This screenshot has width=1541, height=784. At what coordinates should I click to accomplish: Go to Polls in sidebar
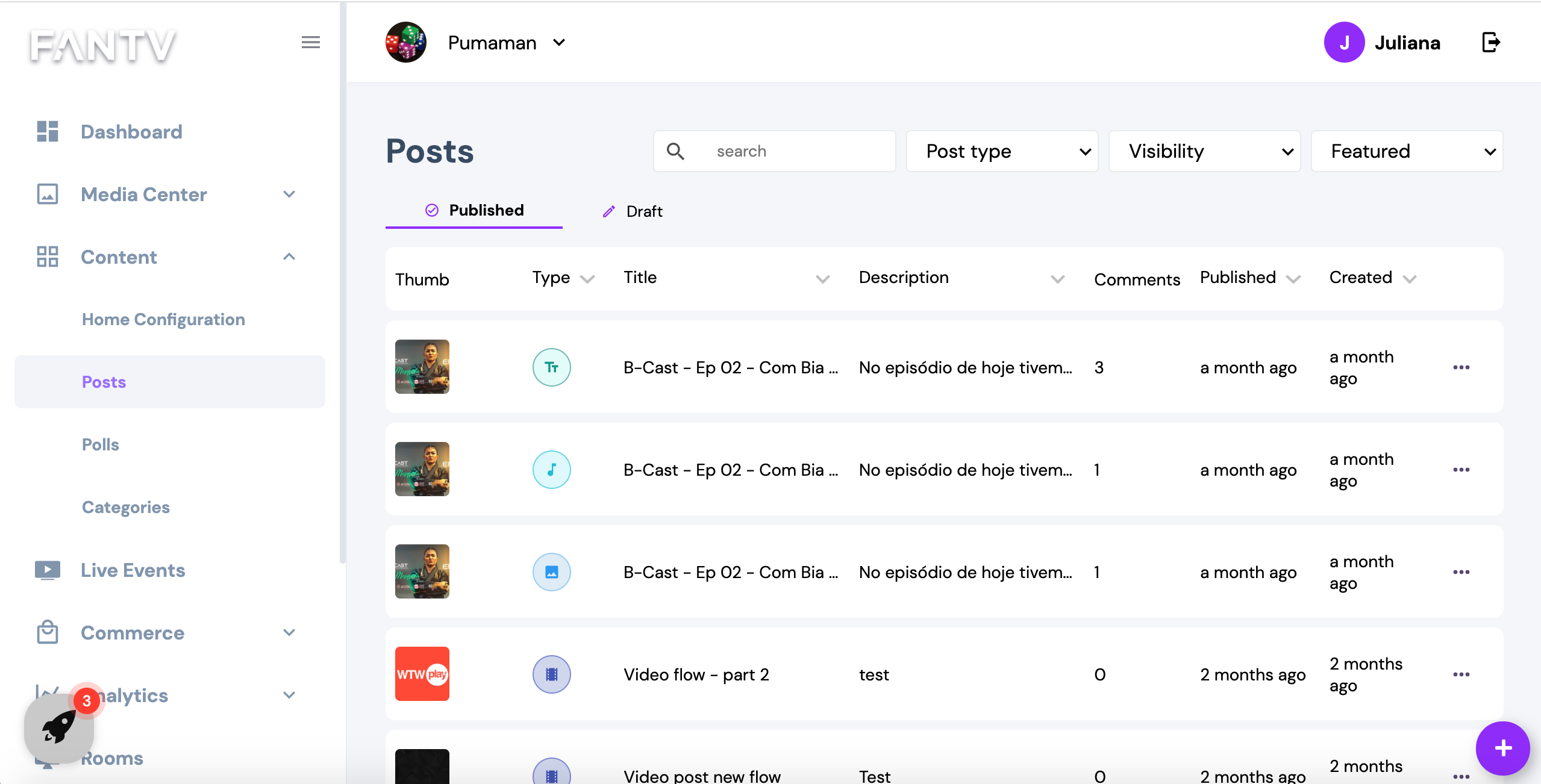coord(101,444)
